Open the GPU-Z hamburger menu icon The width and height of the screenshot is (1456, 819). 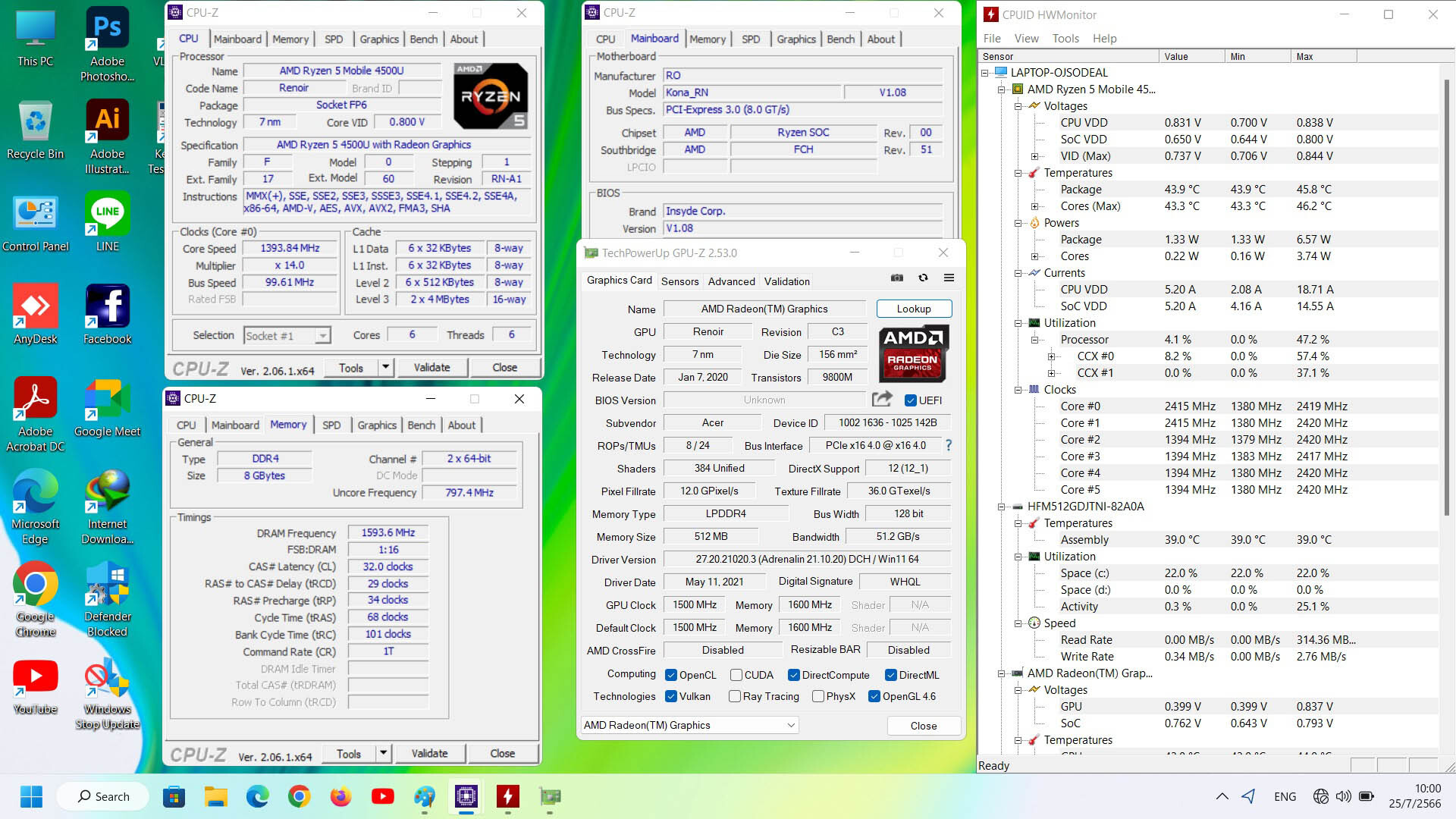pos(949,278)
